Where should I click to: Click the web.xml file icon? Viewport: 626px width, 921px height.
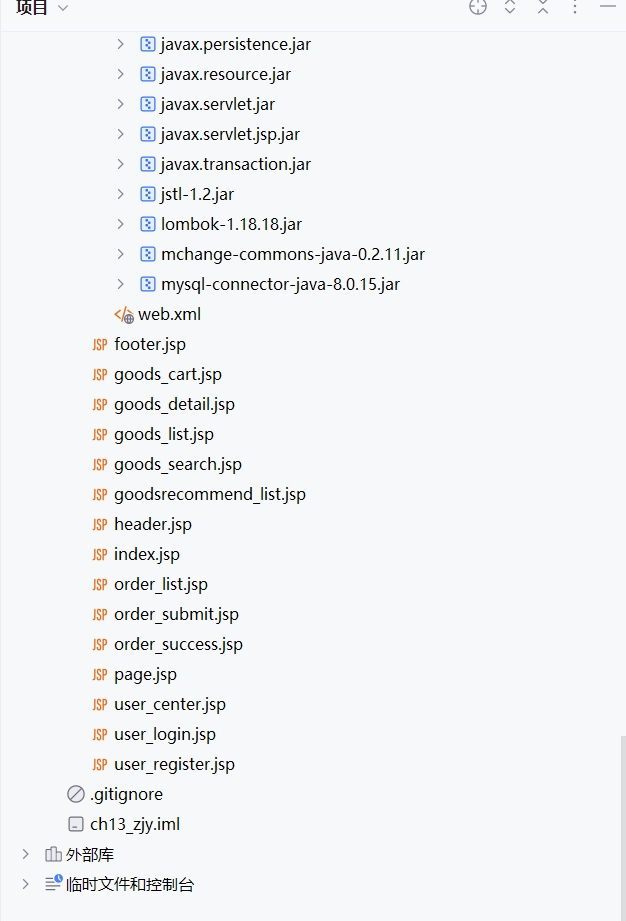[124, 314]
